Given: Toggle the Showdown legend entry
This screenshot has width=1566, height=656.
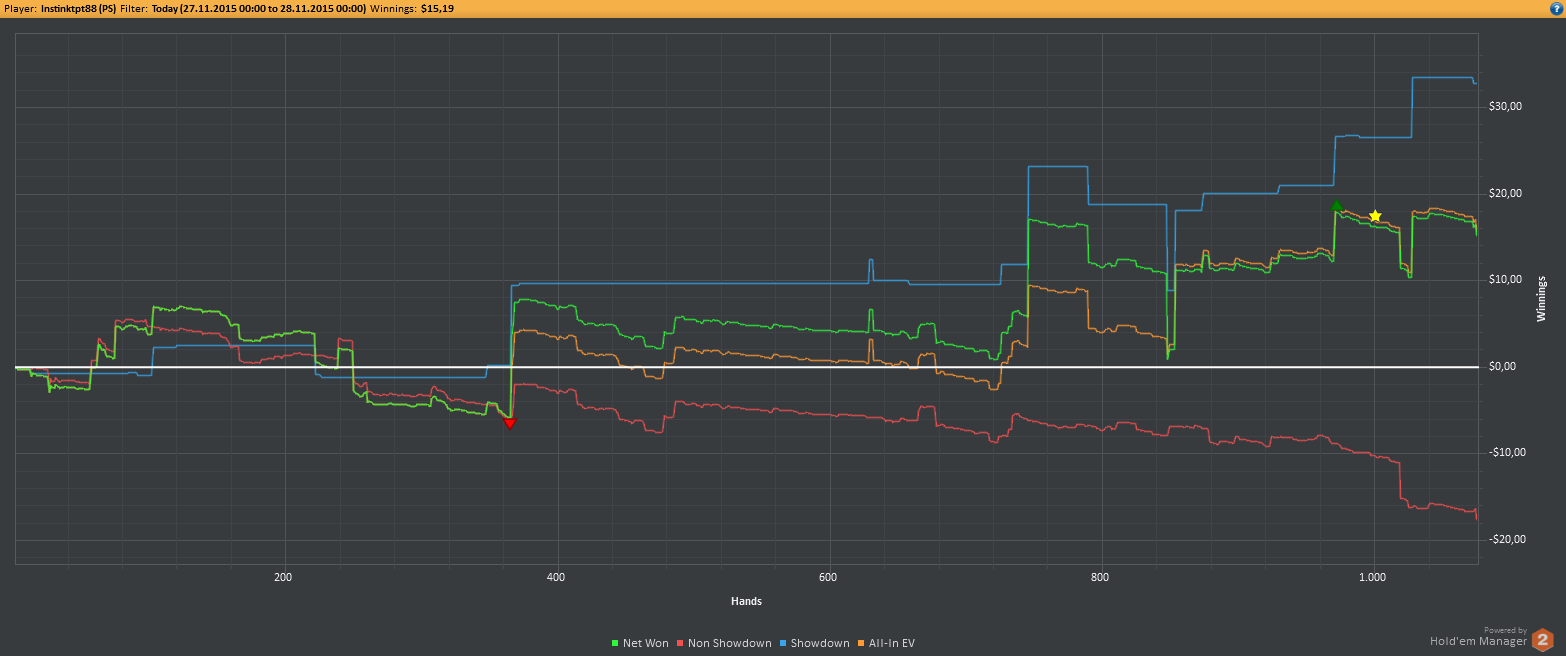Looking at the screenshot, I should [x=815, y=643].
